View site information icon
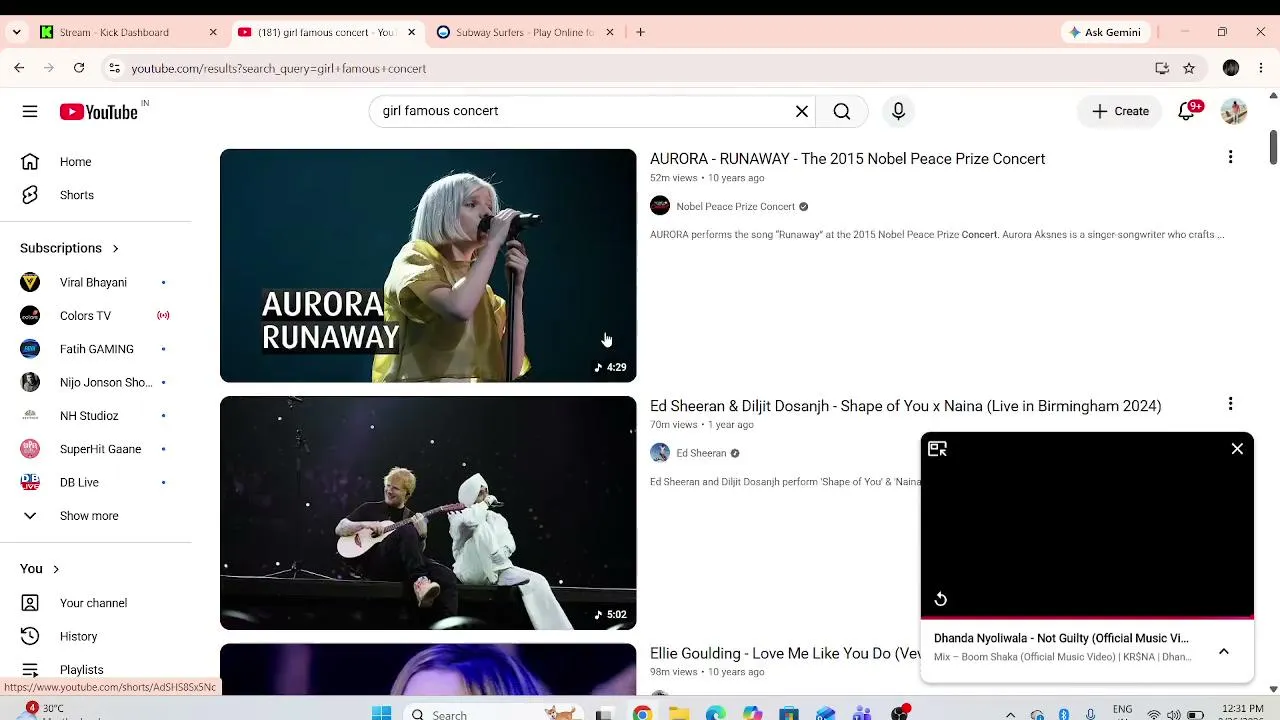The height and width of the screenshot is (720, 1280). [x=115, y=68]
